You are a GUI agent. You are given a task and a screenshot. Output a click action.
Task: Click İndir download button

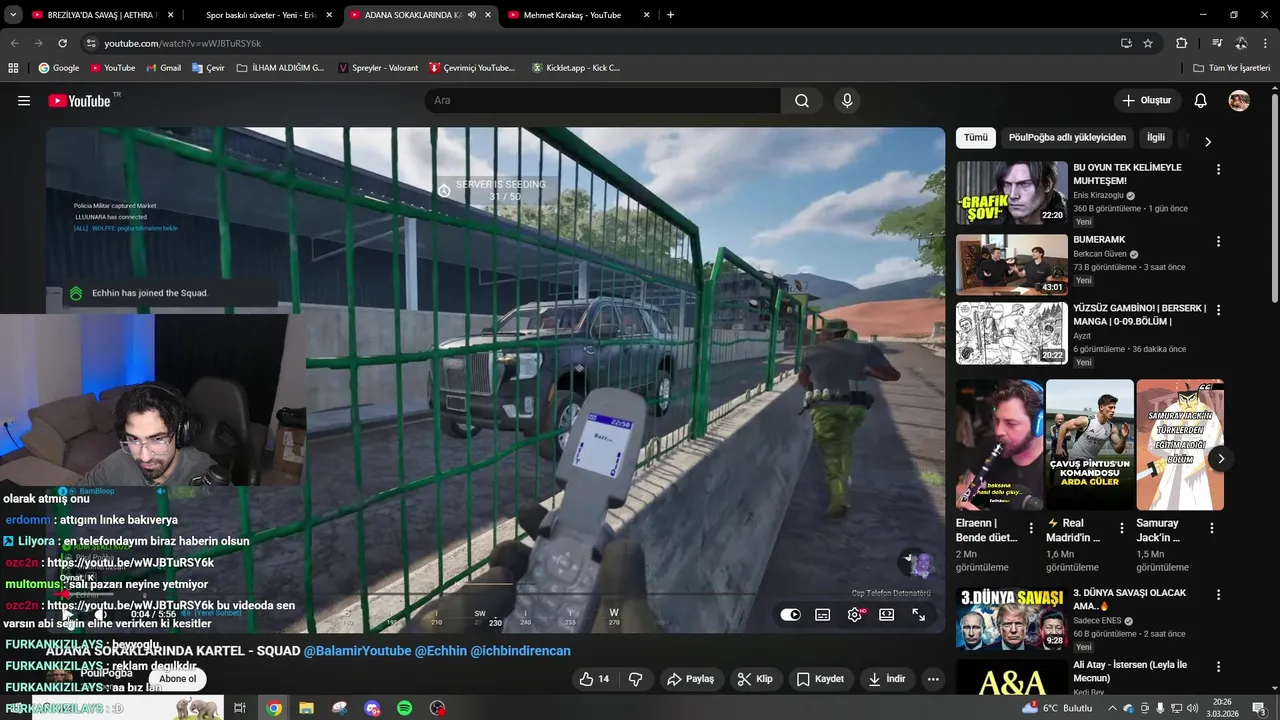coord(886,679)
